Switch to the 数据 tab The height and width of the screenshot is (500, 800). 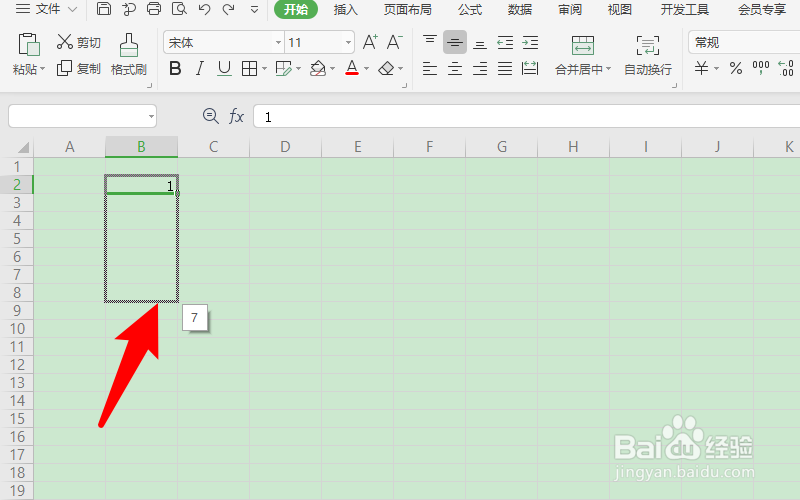(x=520, y=9)
